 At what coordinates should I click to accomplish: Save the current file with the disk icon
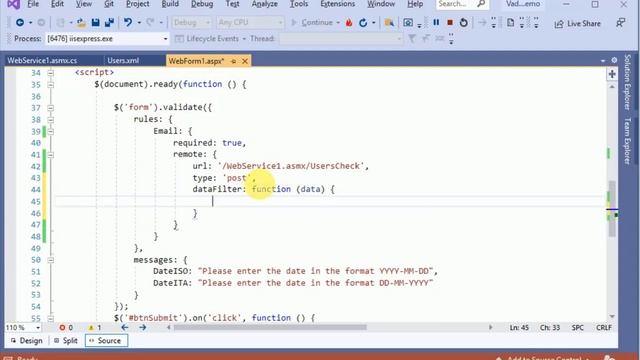[x=96, y=23]
